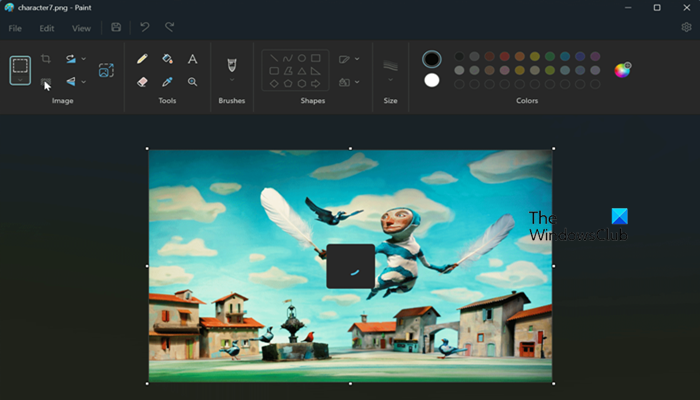Click the Remove background icon
The image size is (700, 400).
46,82
